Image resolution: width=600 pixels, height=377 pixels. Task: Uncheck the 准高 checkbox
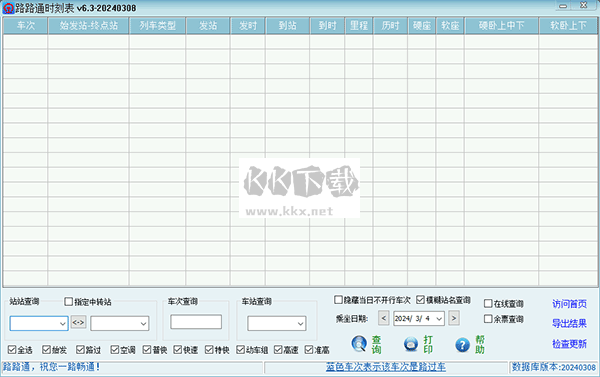pyautogui.click(x=309, y=349)
